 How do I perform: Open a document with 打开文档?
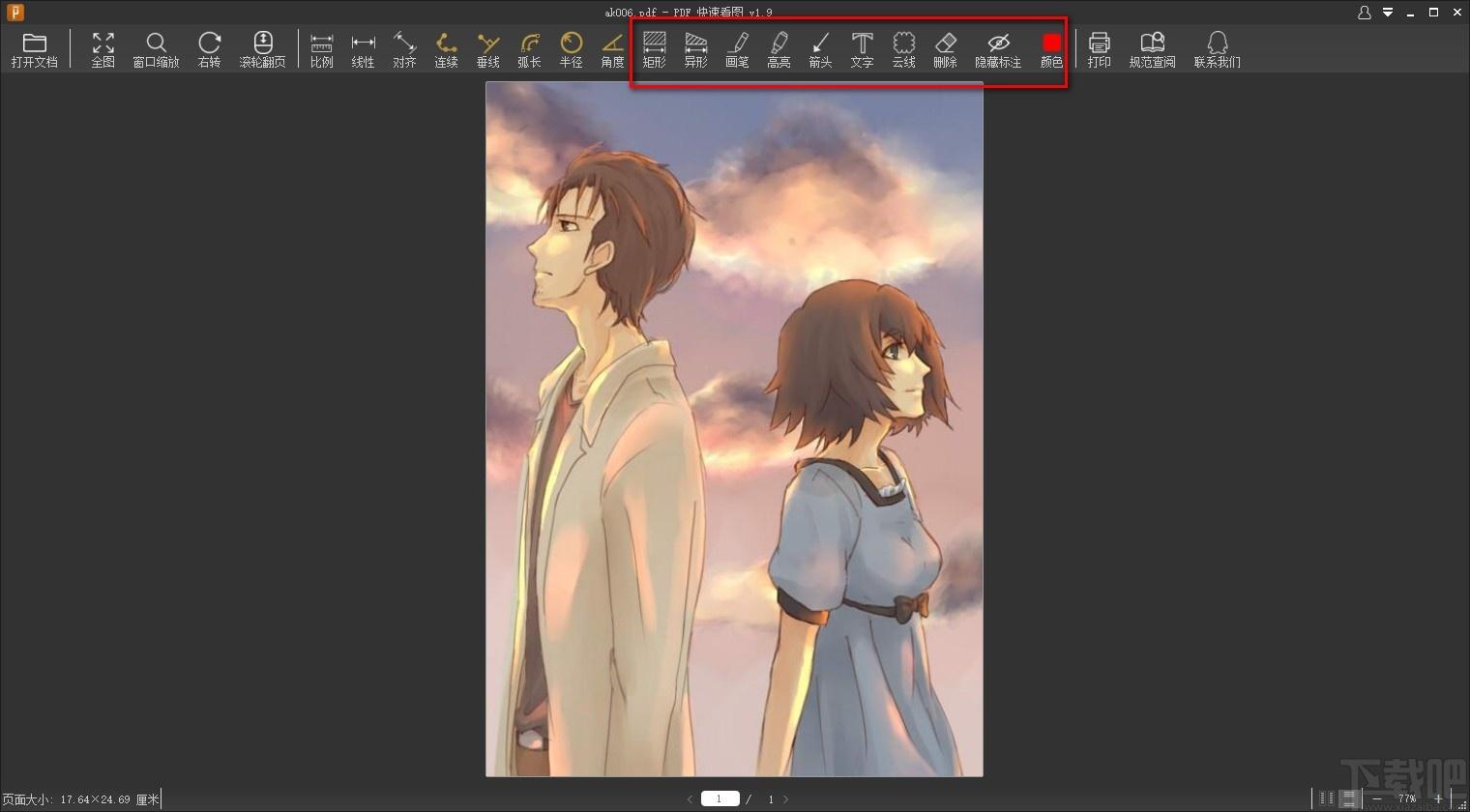[x=35, y=49]
